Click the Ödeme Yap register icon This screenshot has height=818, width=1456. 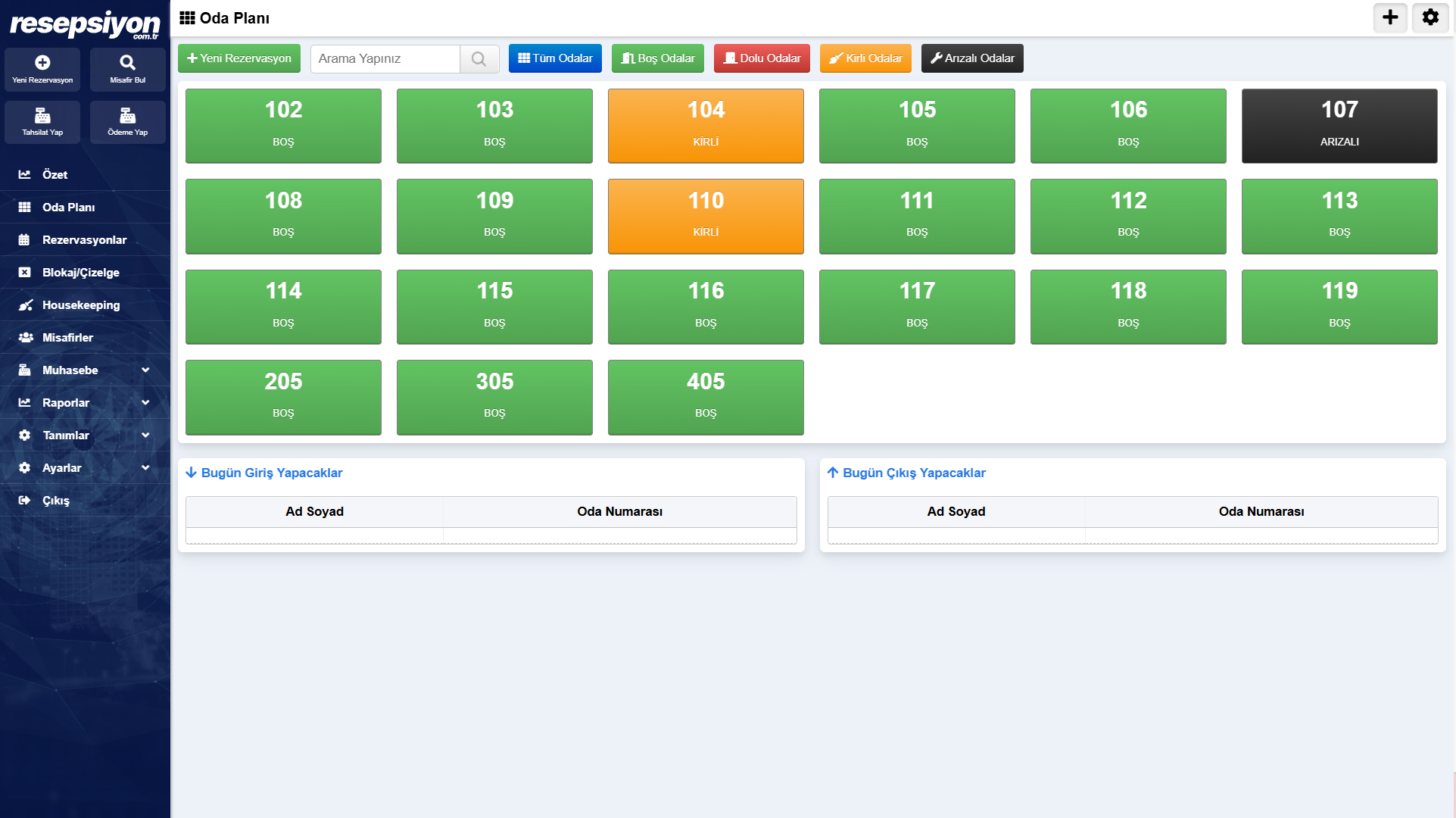[x=127, y=116]
